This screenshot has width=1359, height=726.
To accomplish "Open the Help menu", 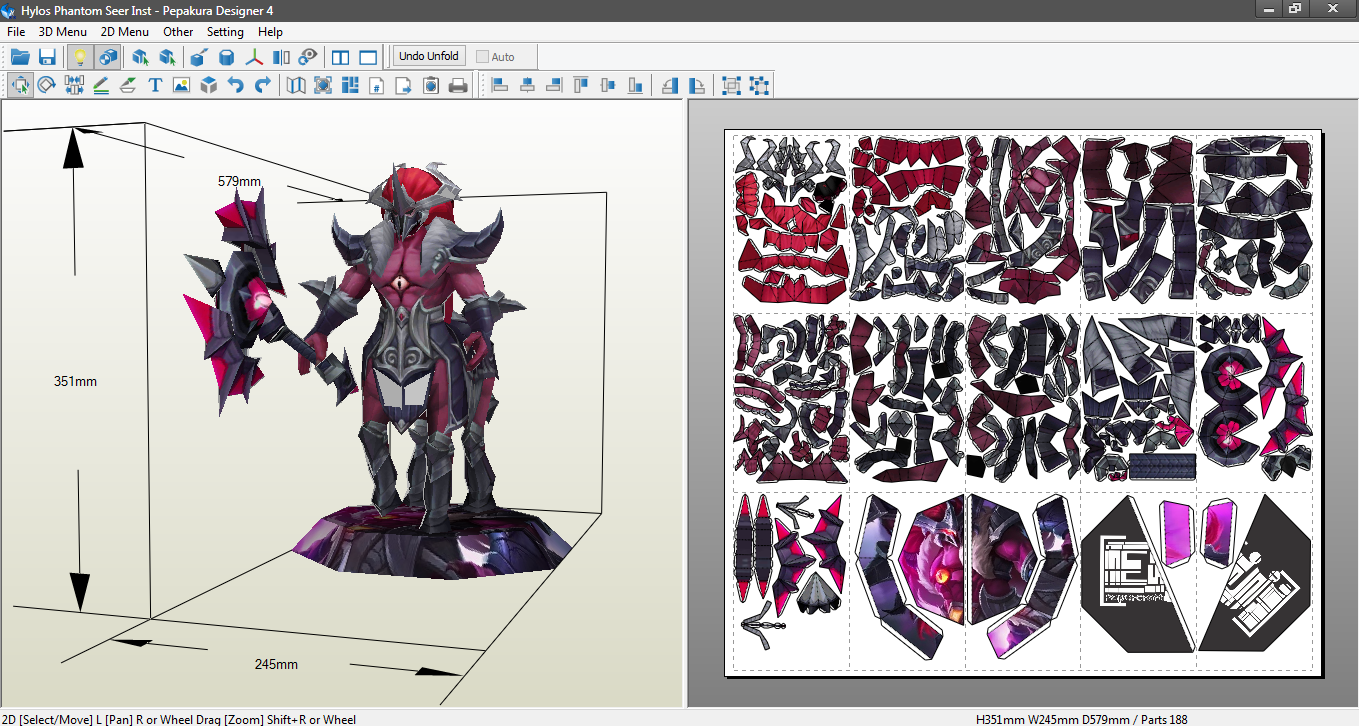I will coord(270,31).
